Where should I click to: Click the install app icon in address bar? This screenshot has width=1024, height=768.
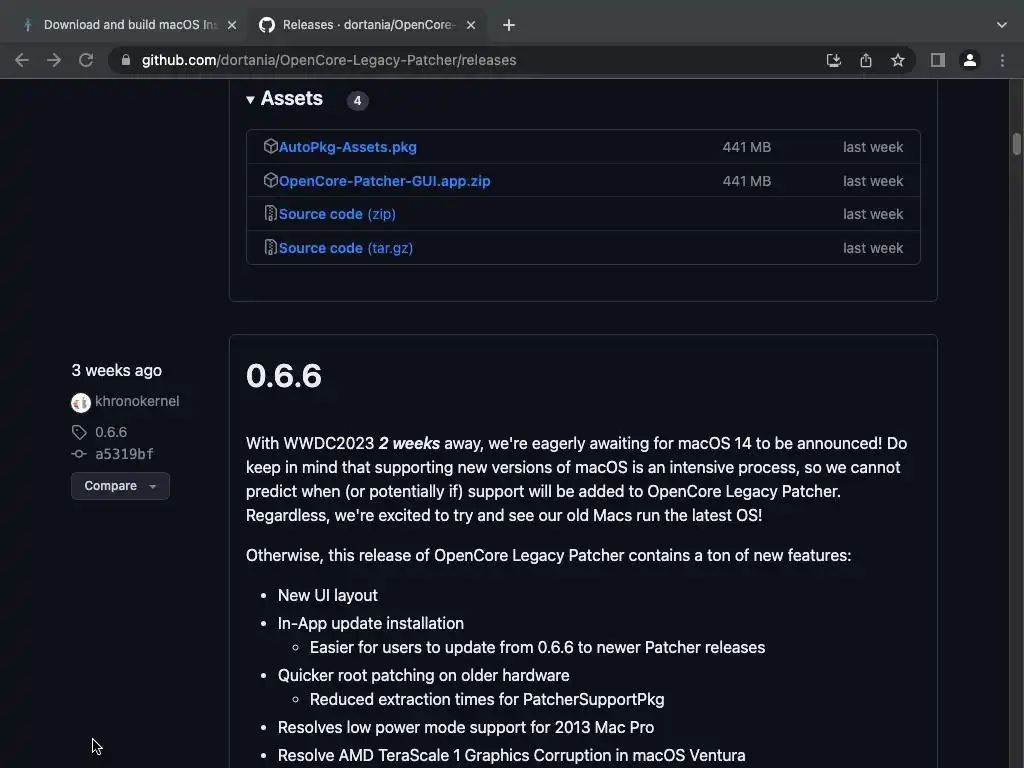pos(834,60)
